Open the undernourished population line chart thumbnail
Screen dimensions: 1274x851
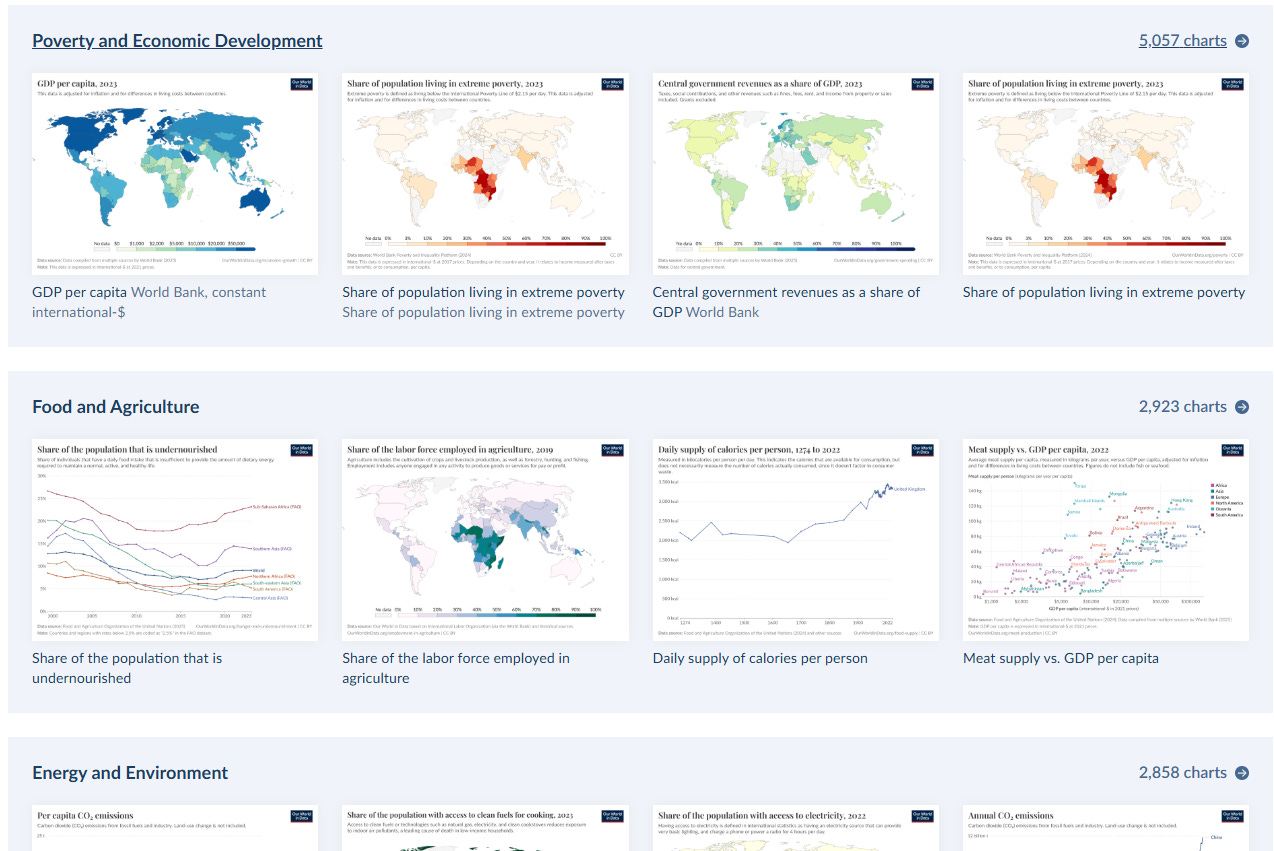tap(175, 540)
